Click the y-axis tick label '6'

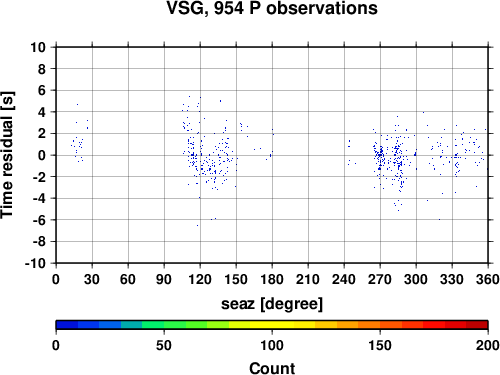(x=42, y=90)
